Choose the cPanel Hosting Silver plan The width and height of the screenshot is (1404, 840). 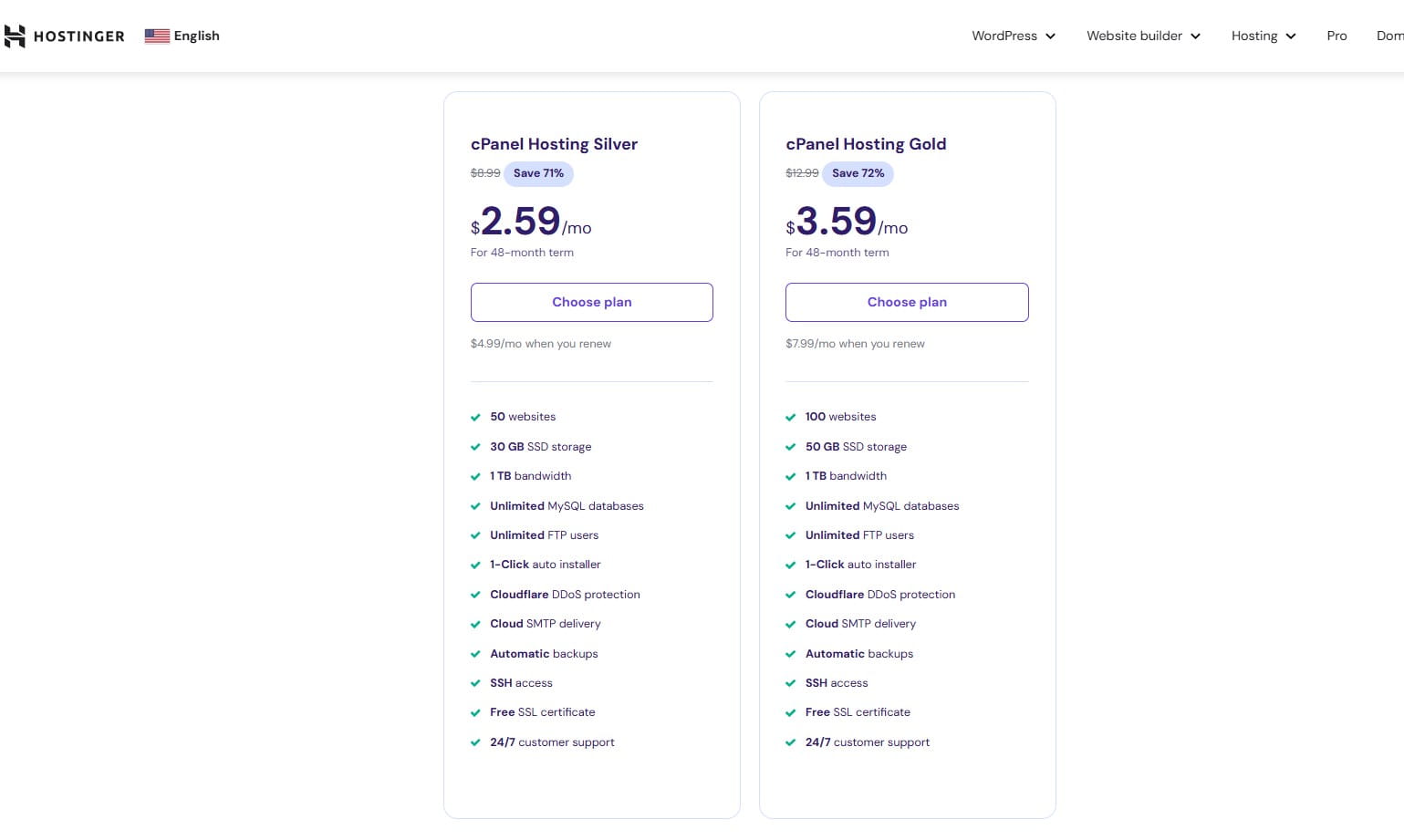click(x=591, y=302)
